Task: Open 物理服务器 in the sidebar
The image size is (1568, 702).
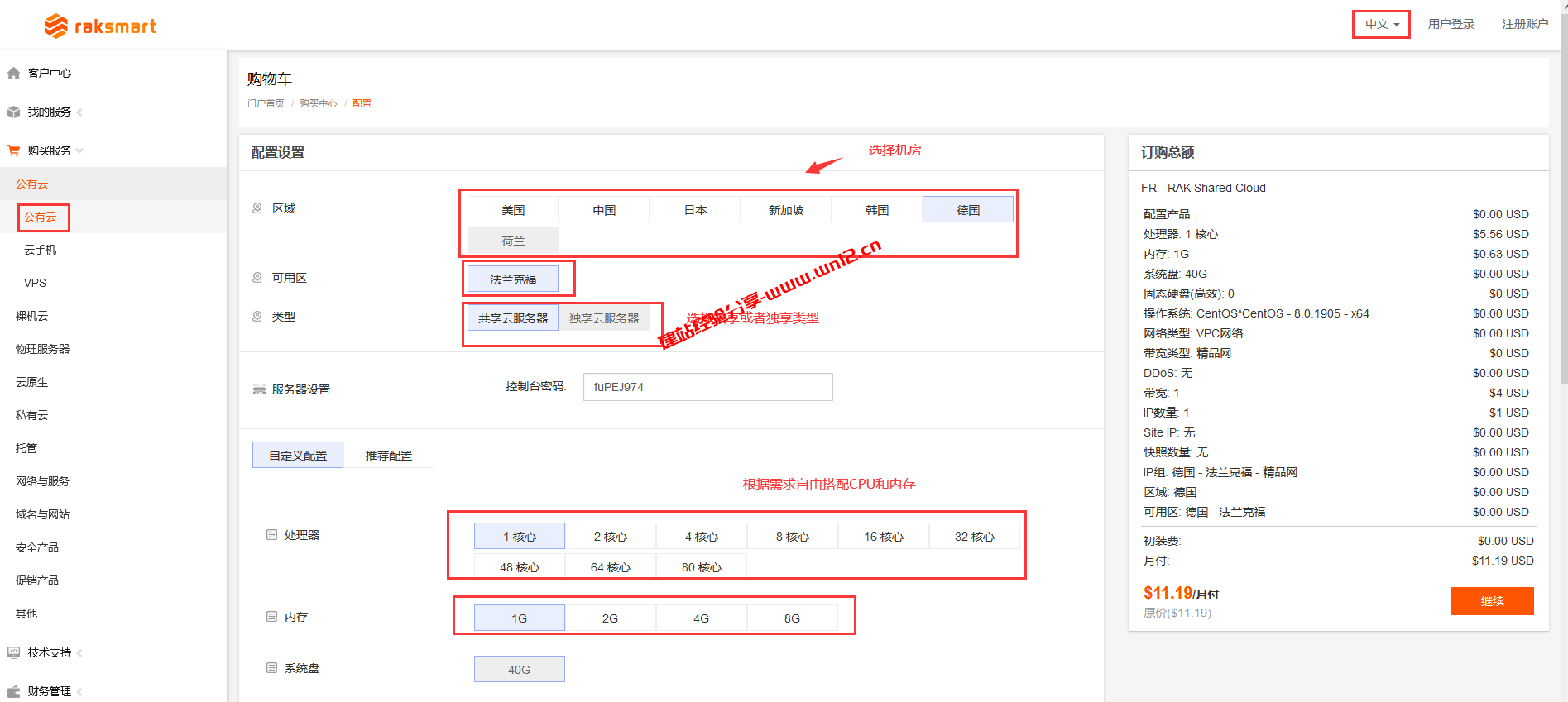Action: pyautogui.click(x=43, y=349)
